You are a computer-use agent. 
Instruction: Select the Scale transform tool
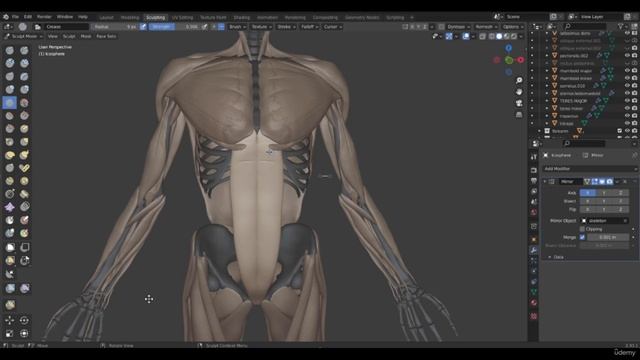(10, 333)
